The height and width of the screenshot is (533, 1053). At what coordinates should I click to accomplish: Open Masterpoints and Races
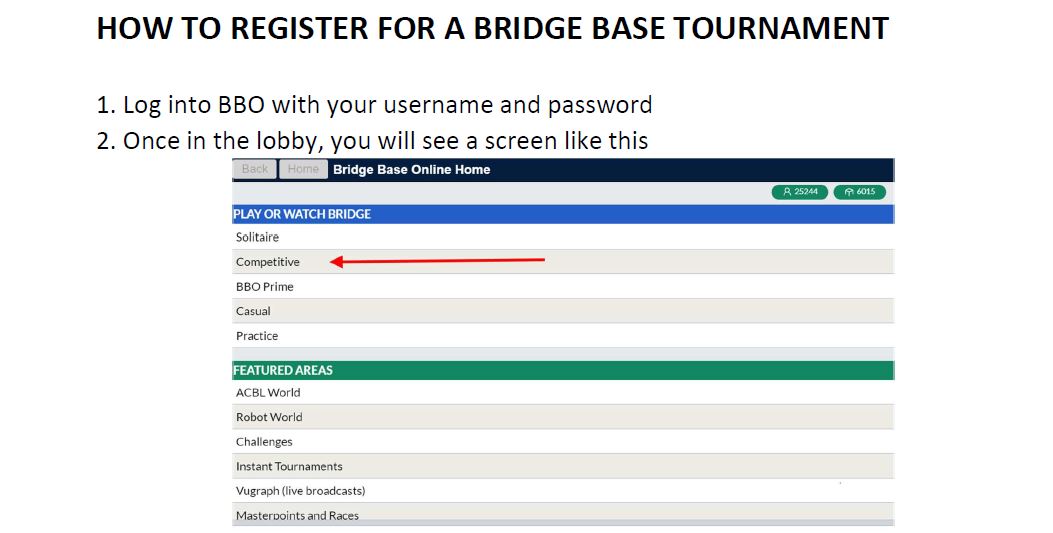(x=563, y=515)
